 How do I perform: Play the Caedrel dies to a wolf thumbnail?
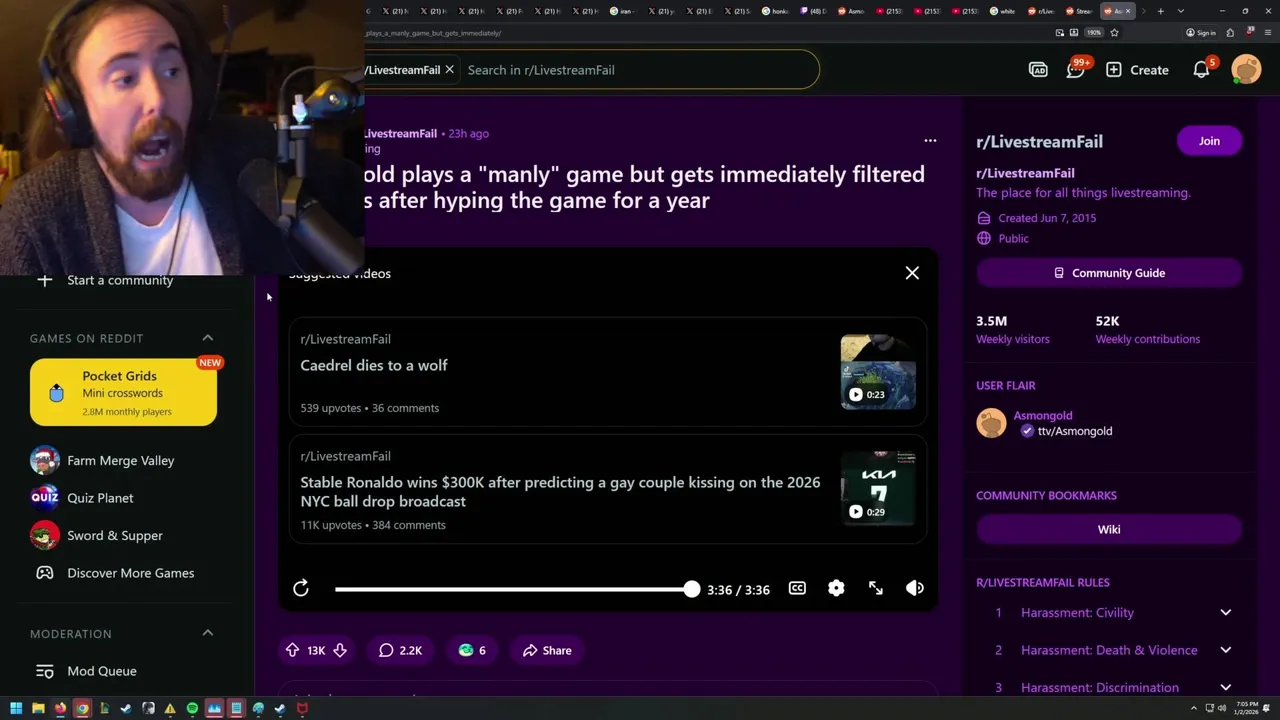point(878,372)
